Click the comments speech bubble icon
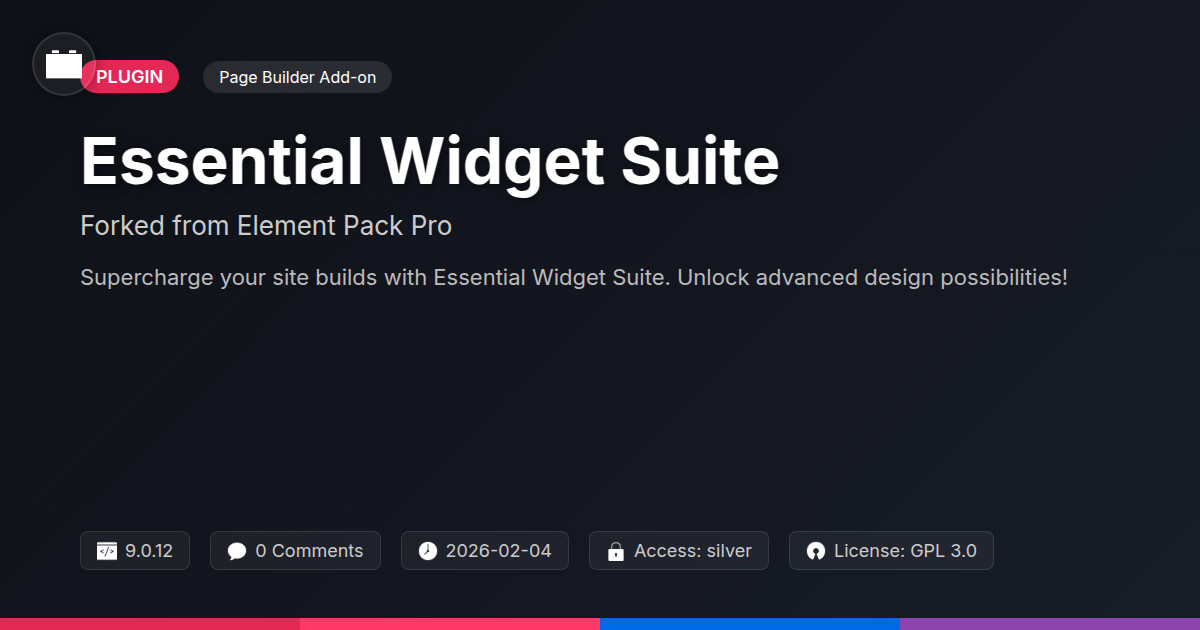 point(237,551)
